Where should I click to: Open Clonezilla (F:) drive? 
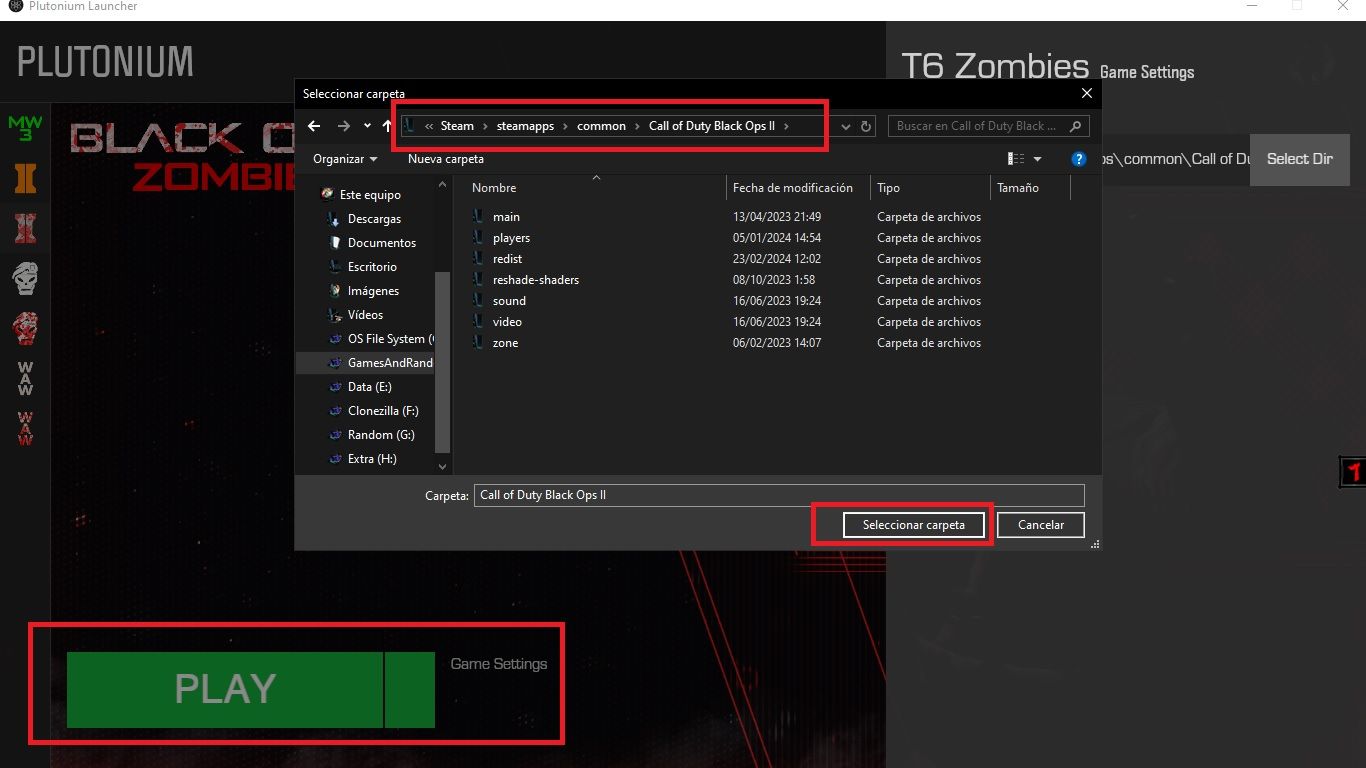[x=383, y=411]
